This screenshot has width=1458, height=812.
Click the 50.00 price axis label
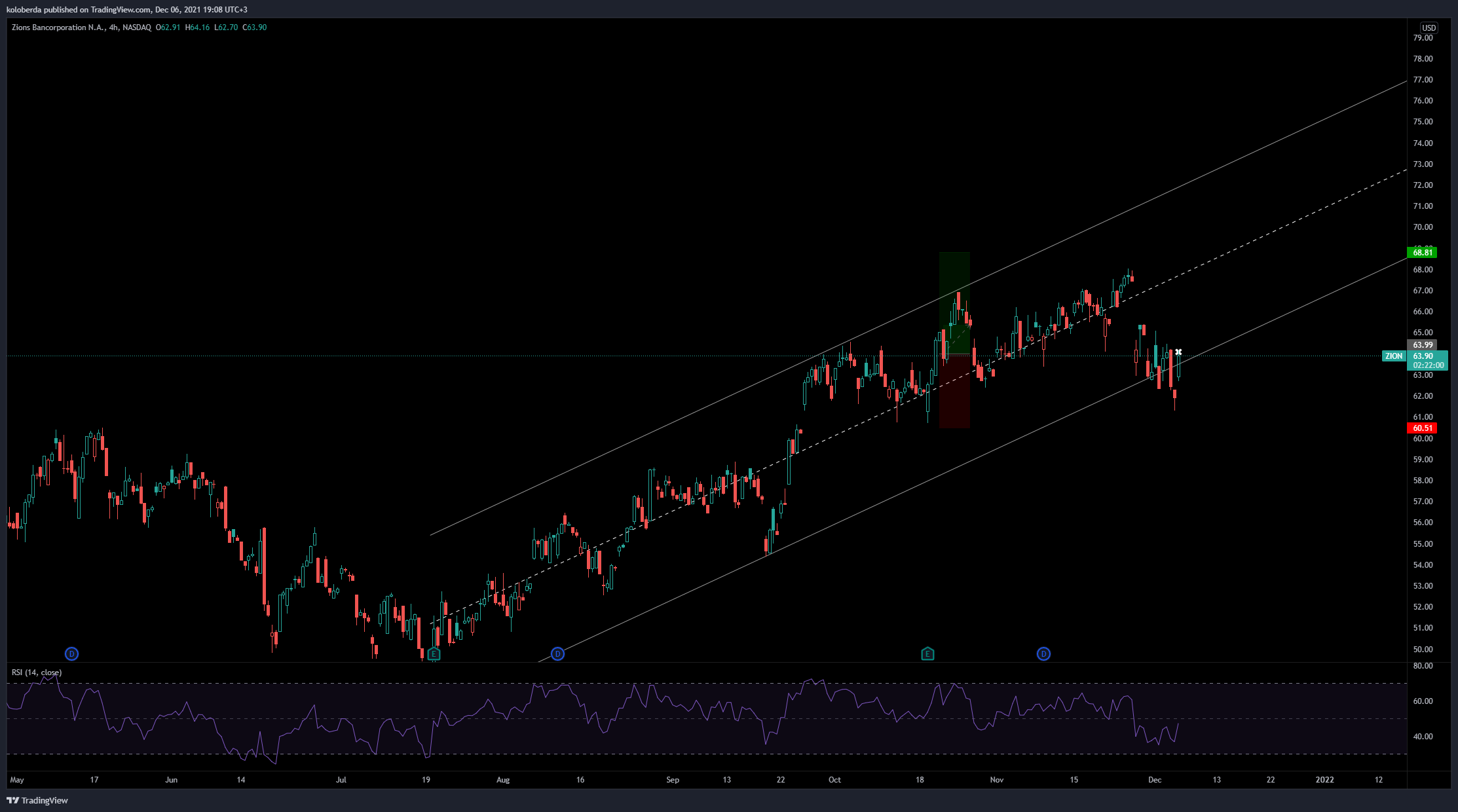tap(1423, 649)
